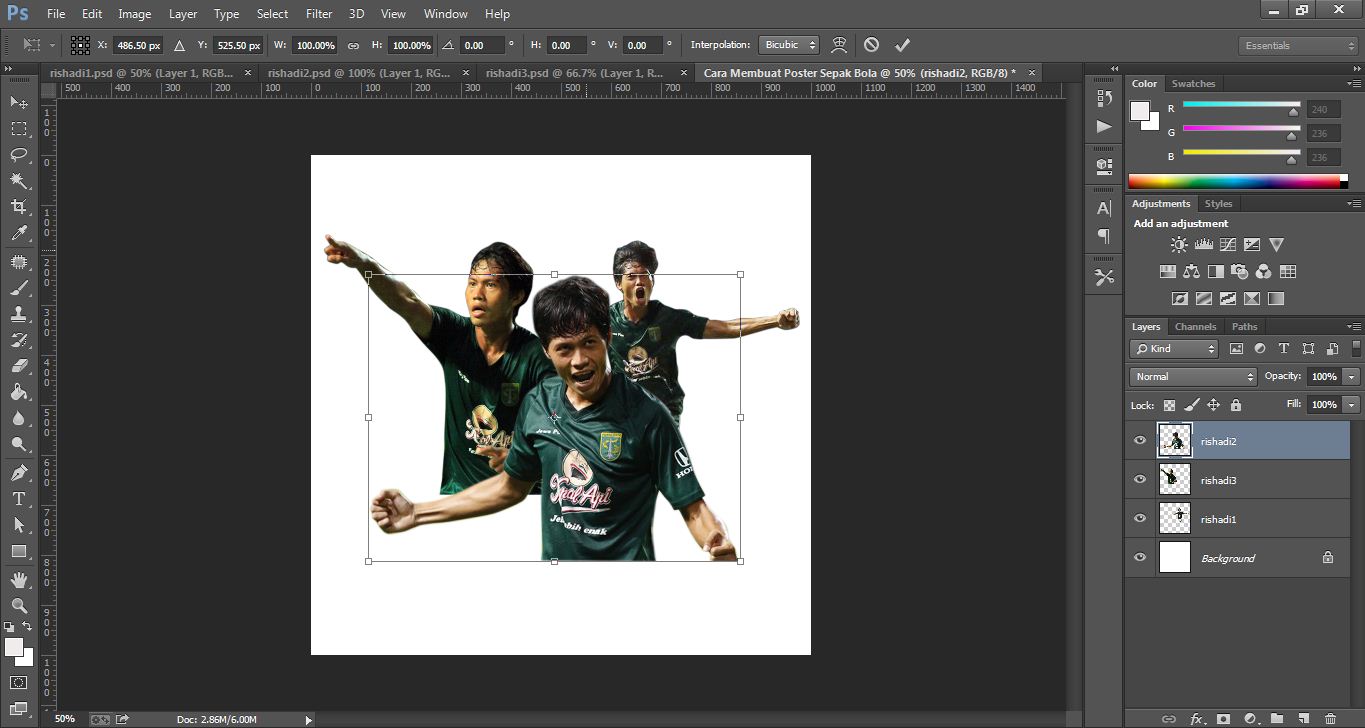The width and height of the screenshot is (1365, 728).
Task: Toggle Quick Mask mode
Action: point(19,682)
